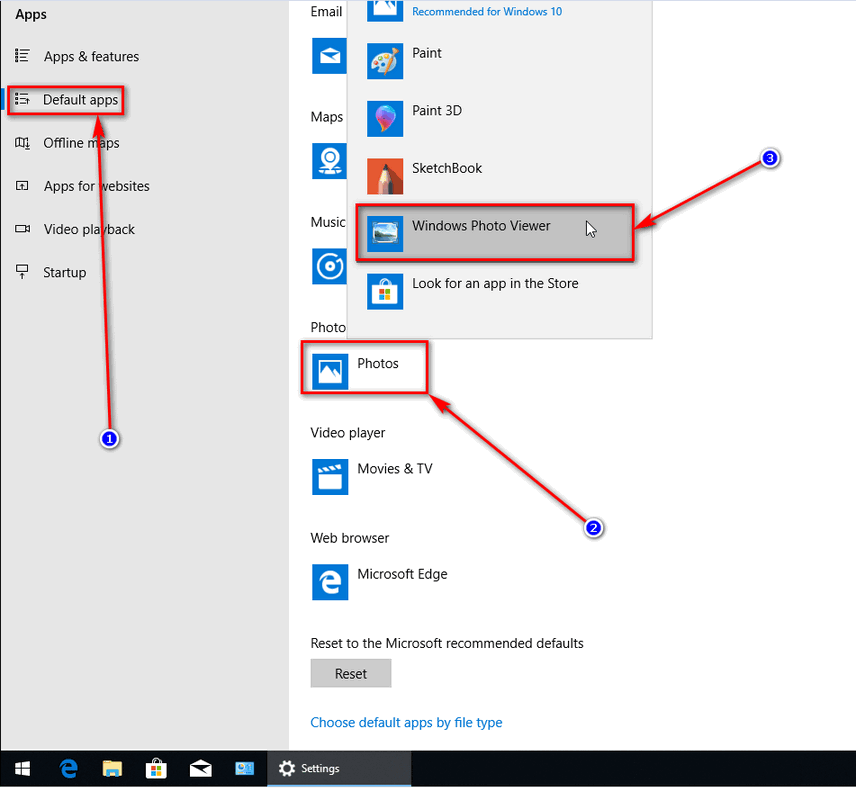The image size is (856, 788).
Task: Open the taskbar picture app beside Mail
Action: point(245,769)
